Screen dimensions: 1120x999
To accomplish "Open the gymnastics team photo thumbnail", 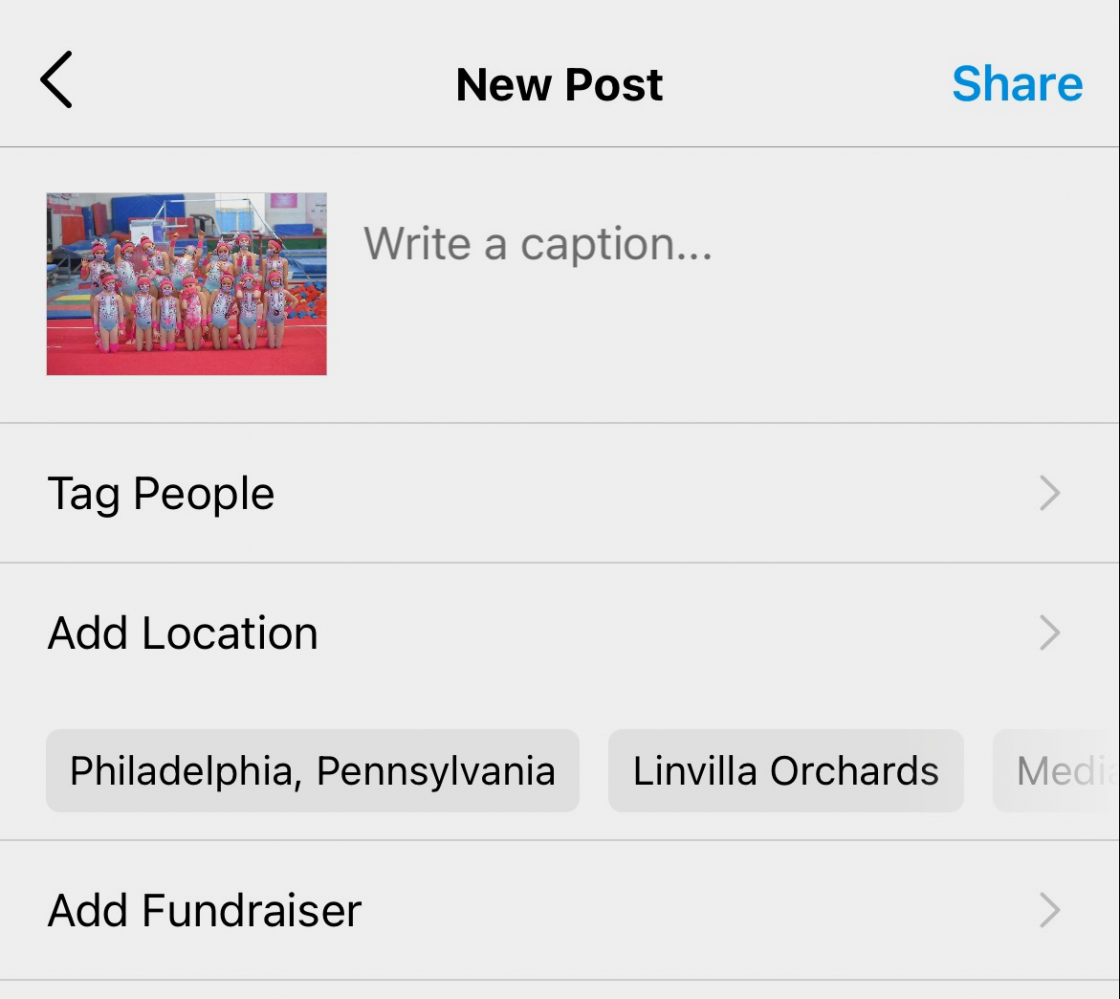I will tap(186, 283).
